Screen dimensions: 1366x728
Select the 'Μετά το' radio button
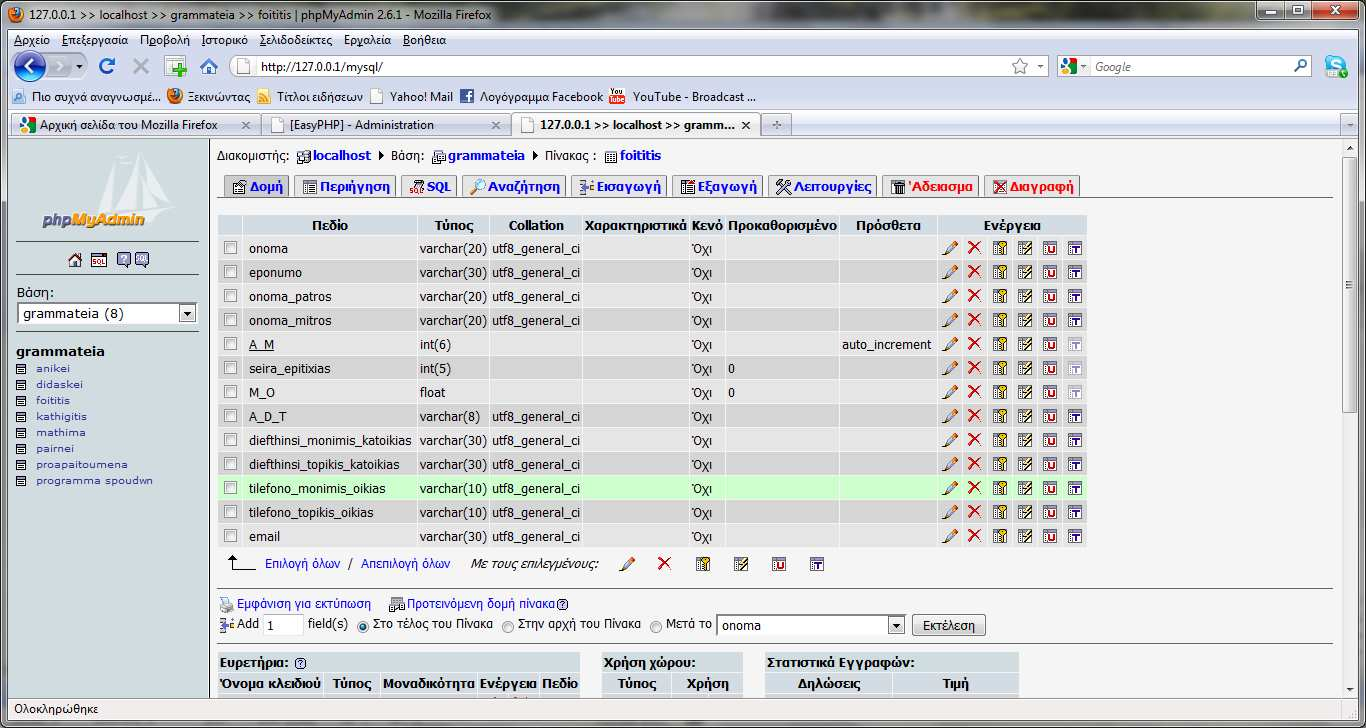[x=656, y=626]
